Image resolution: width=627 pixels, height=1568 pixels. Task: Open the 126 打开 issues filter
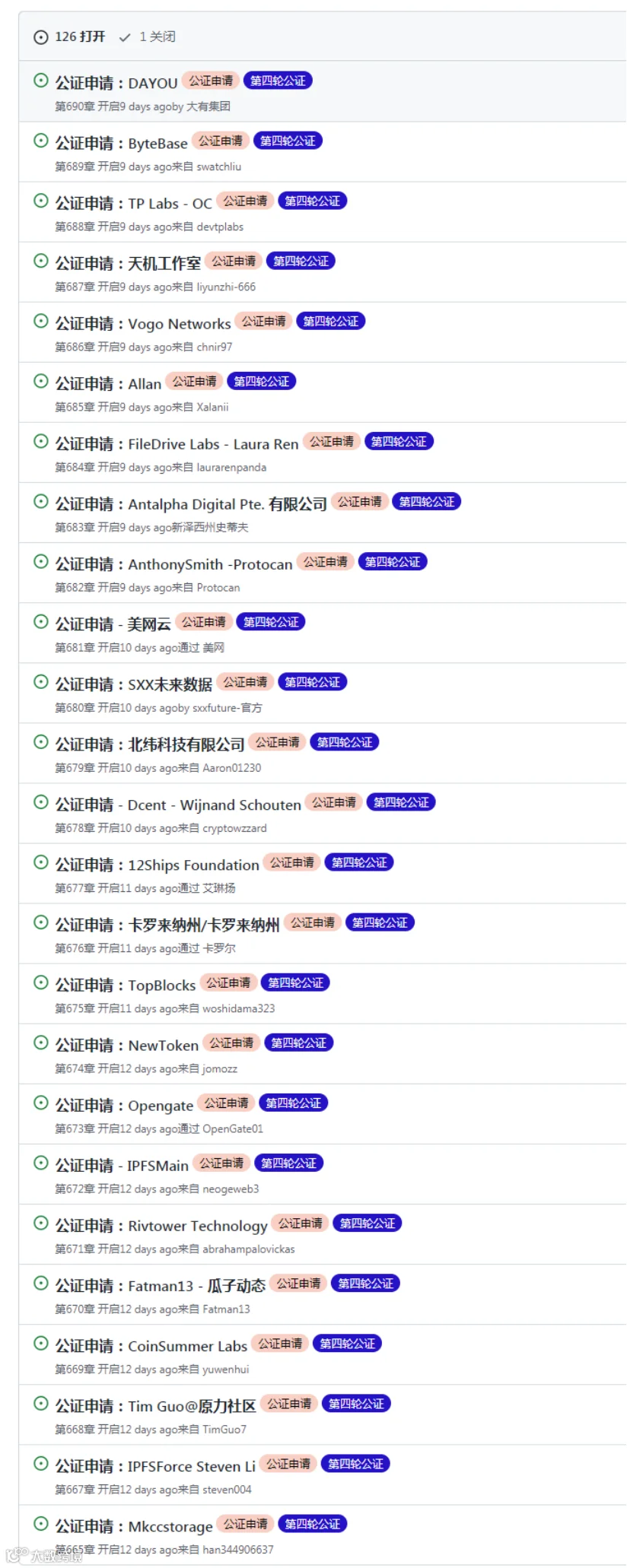coord(69,37)
